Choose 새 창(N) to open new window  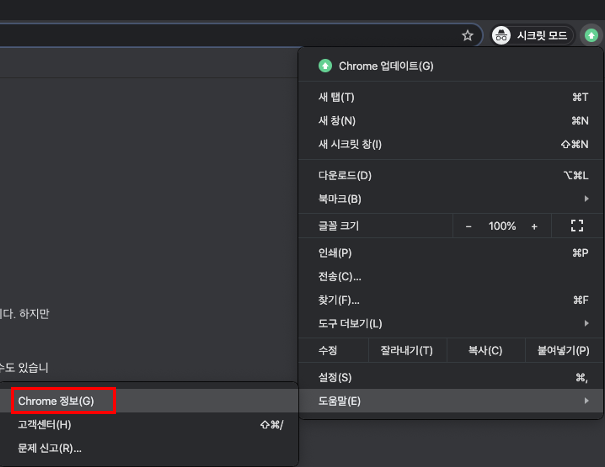(451, 121)
